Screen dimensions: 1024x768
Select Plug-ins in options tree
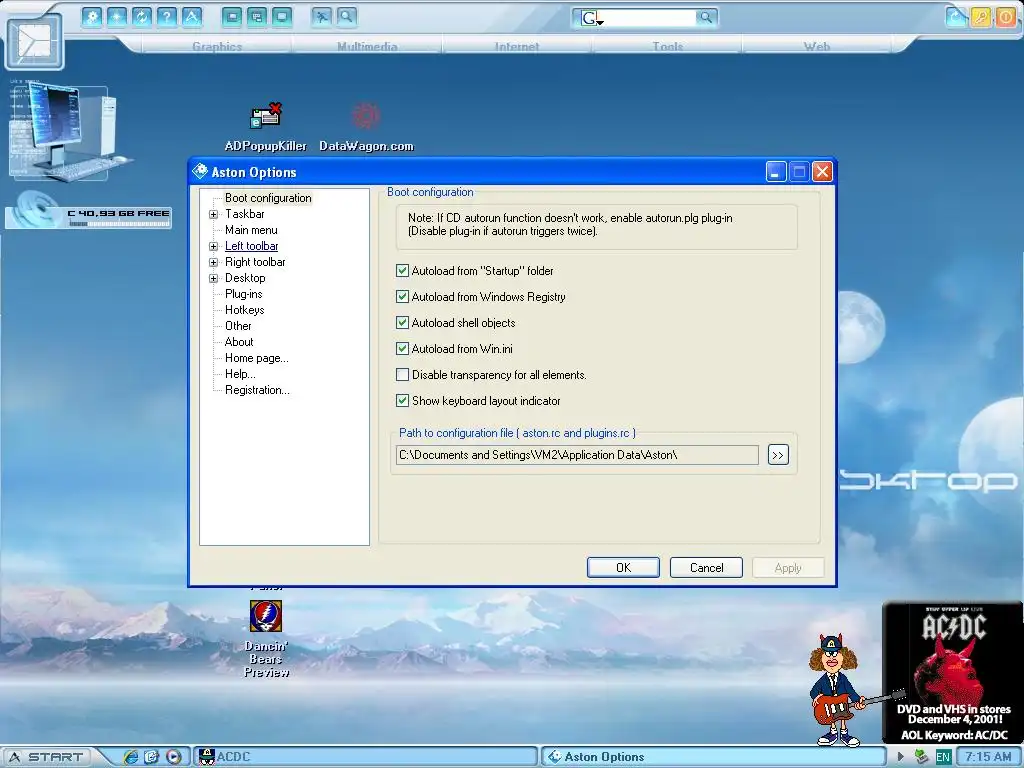244,294
